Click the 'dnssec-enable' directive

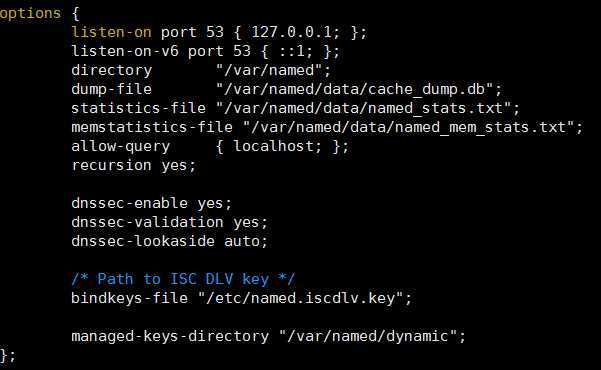pos(130,203)
